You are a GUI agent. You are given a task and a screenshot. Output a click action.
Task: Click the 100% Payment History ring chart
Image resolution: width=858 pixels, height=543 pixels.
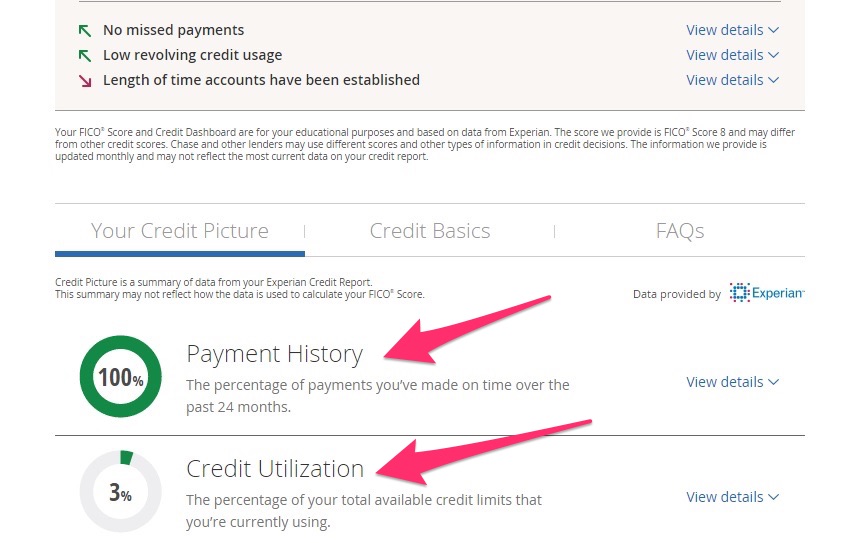(x=120, y=377)
